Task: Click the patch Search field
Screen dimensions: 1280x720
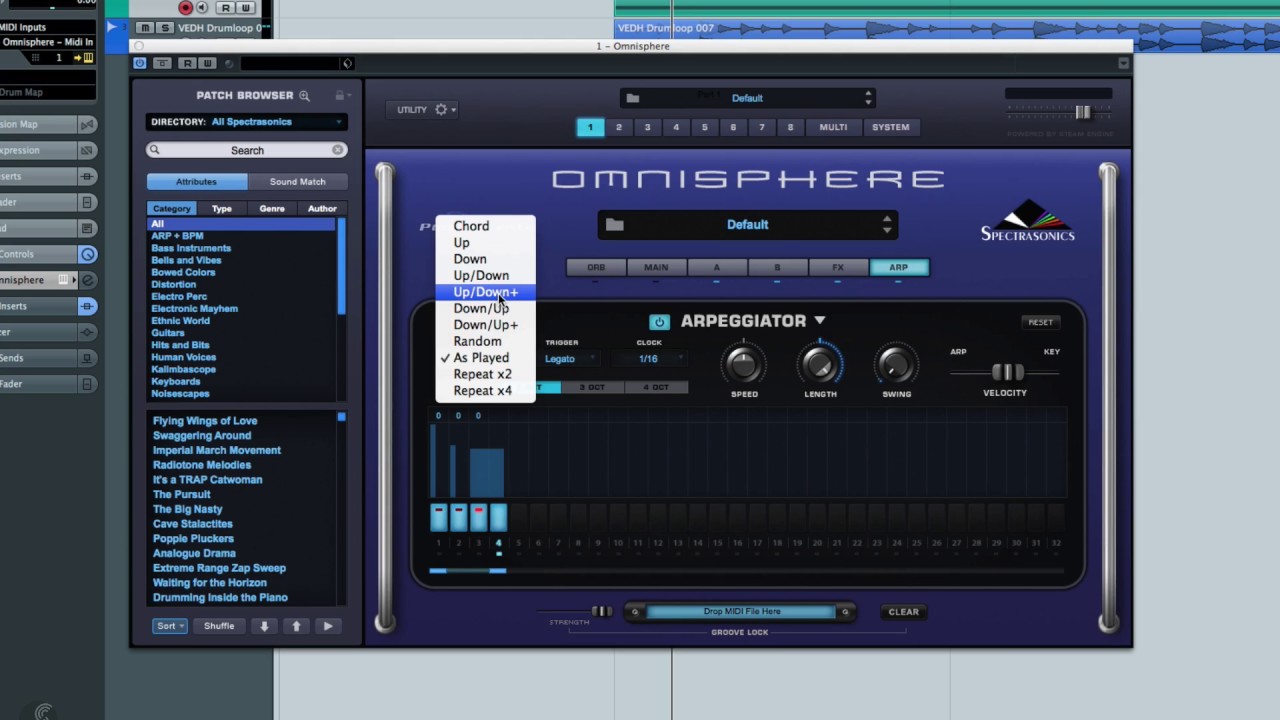Action: (247, 150)
